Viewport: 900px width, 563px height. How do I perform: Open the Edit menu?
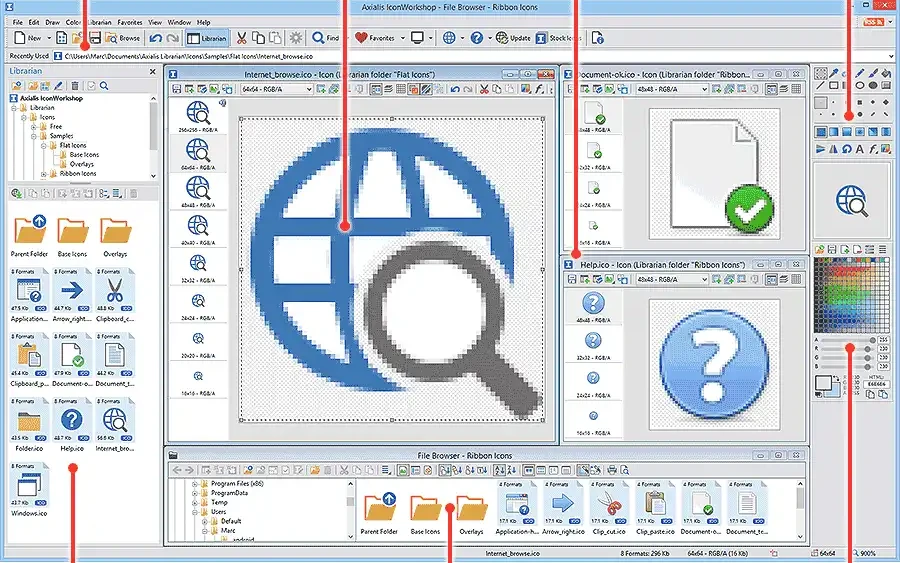pos(34,22)
